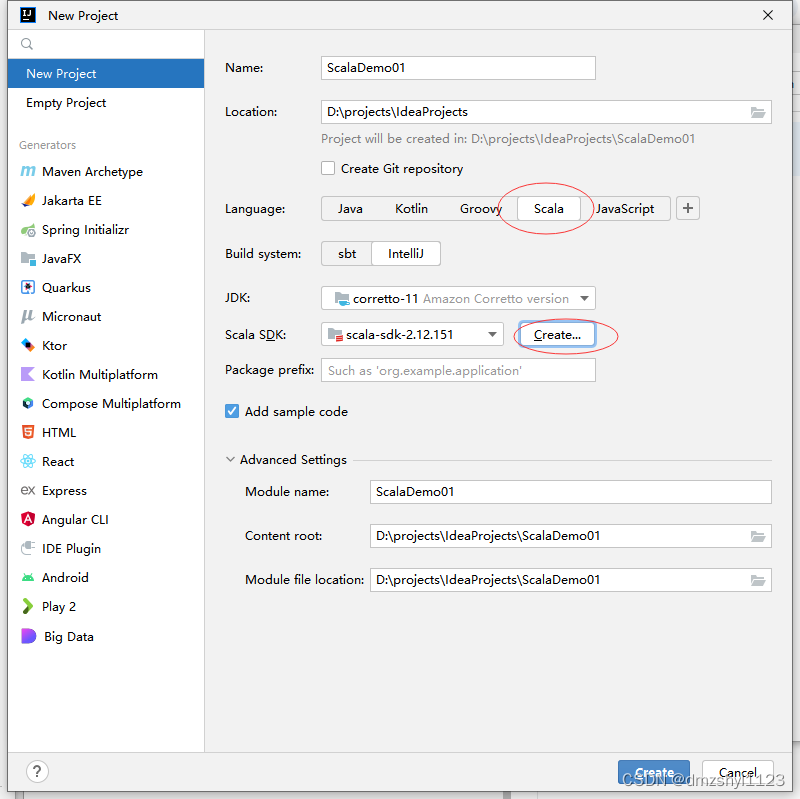
Task: Click the Package prefix input field
Action: 458,370
